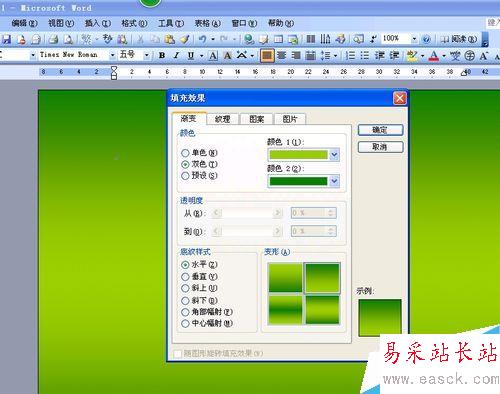
Task: Click the Decrease Indent icon
Action: 380,55
